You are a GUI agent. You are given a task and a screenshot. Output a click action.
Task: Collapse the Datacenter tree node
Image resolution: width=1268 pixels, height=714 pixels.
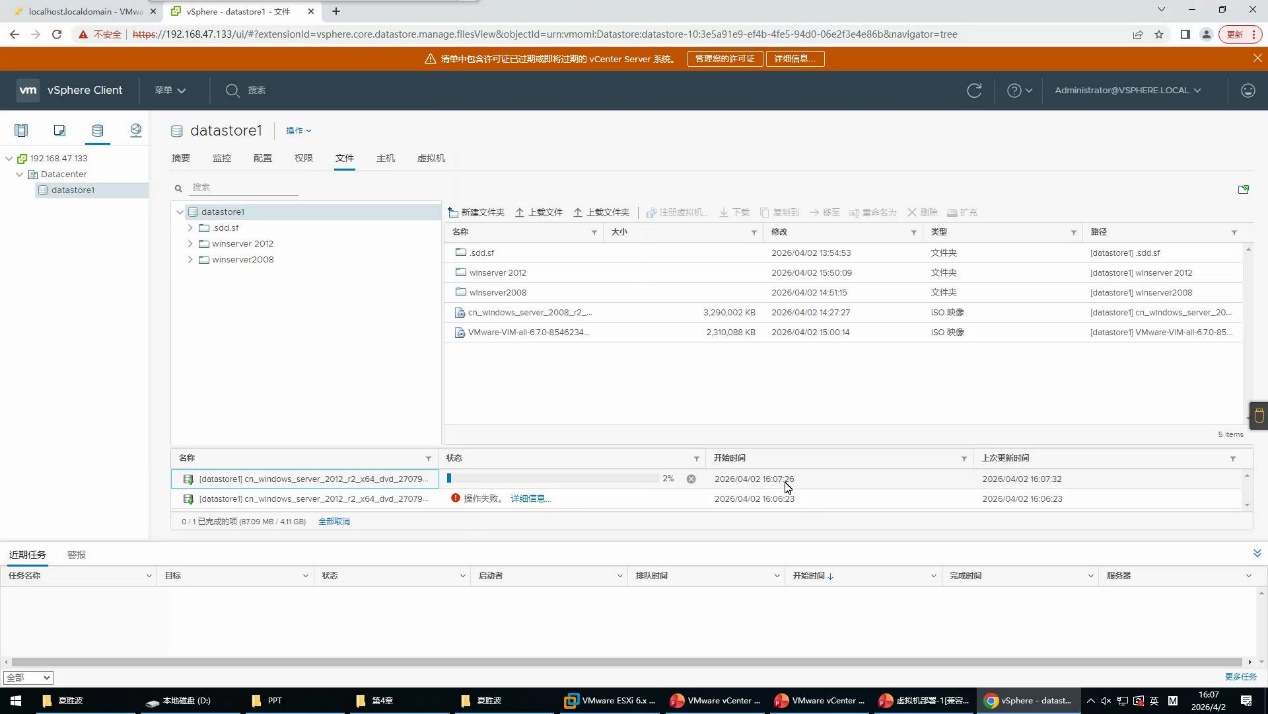(19, 174)
